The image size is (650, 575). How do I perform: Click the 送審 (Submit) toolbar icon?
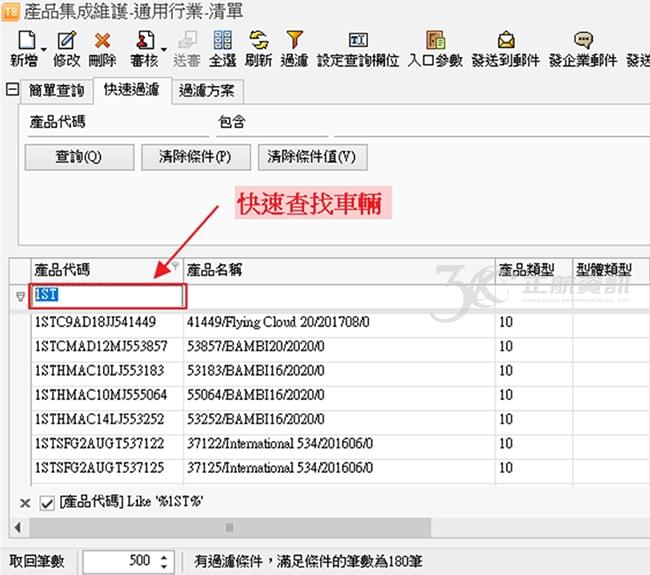click(x=187, y=40)
